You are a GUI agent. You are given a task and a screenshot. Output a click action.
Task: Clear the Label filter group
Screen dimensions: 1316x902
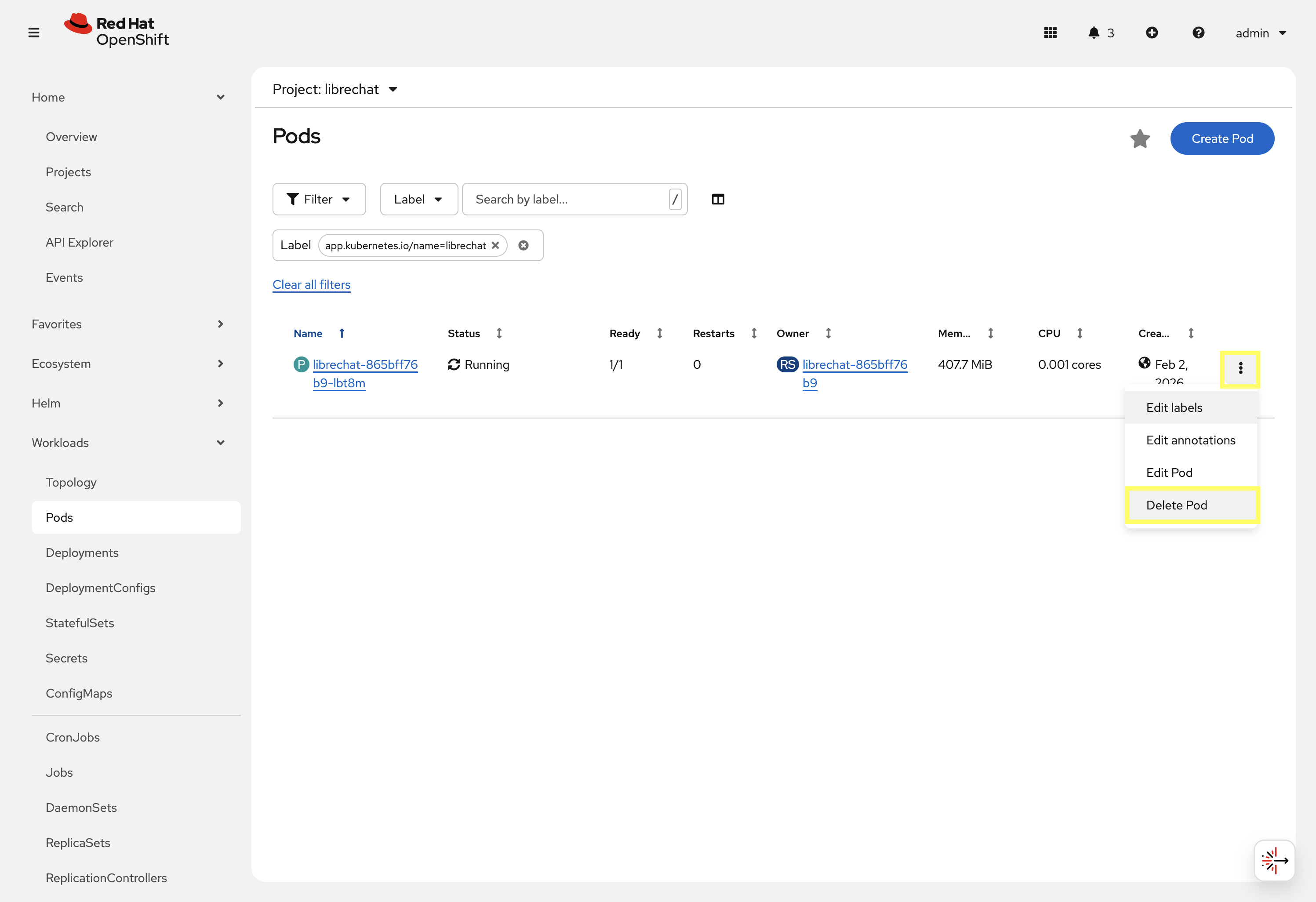coord(523,245)
